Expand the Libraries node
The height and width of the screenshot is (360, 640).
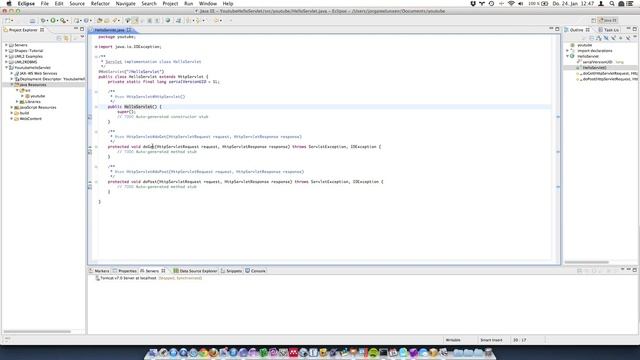click(x=17, y=102)
